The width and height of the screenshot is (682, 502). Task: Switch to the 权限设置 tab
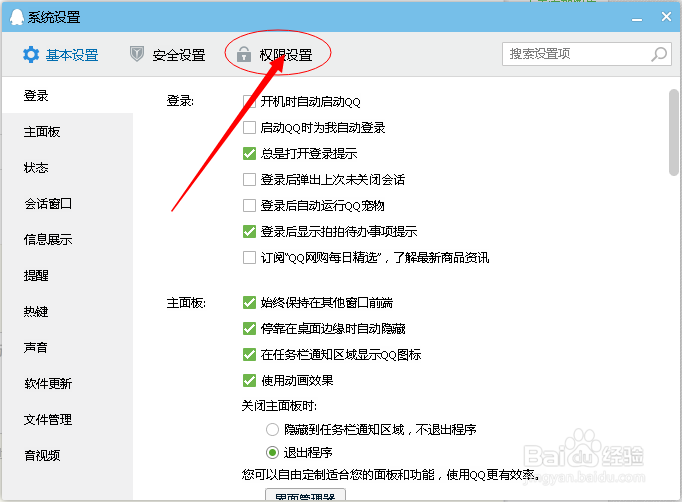click(x=274, y=55)
